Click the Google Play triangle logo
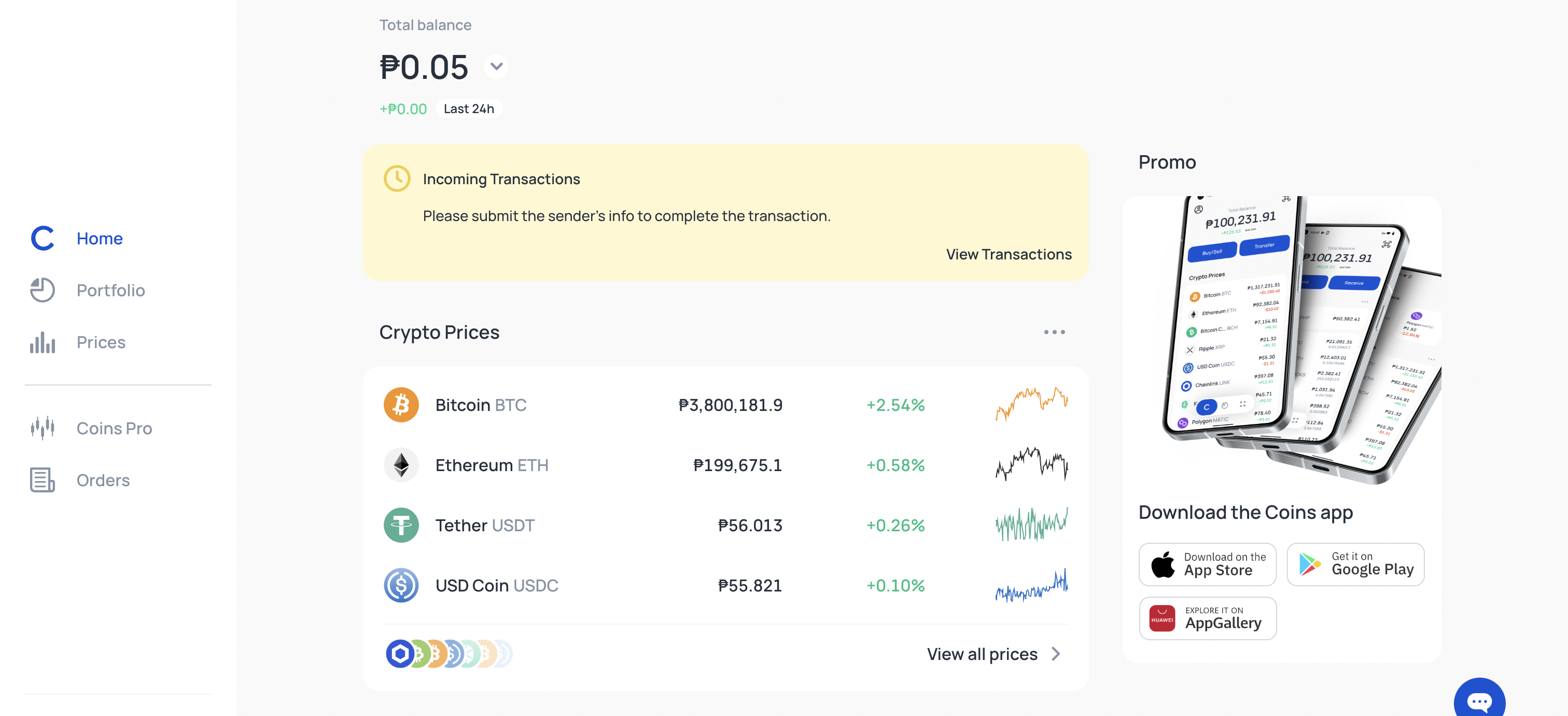 1310,564
